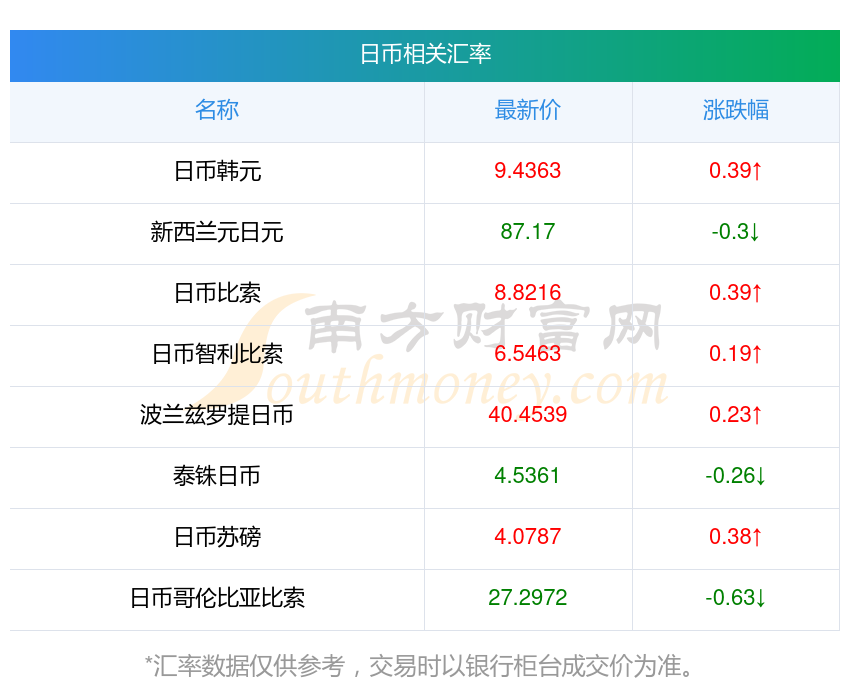Click the 日币哥伦比亚比索 row name

217,598
